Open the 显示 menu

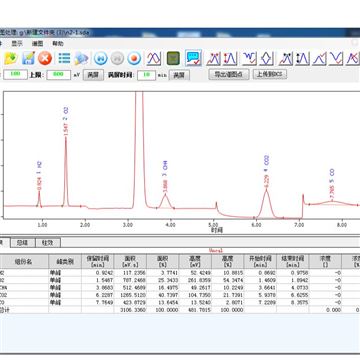(17, 43)
